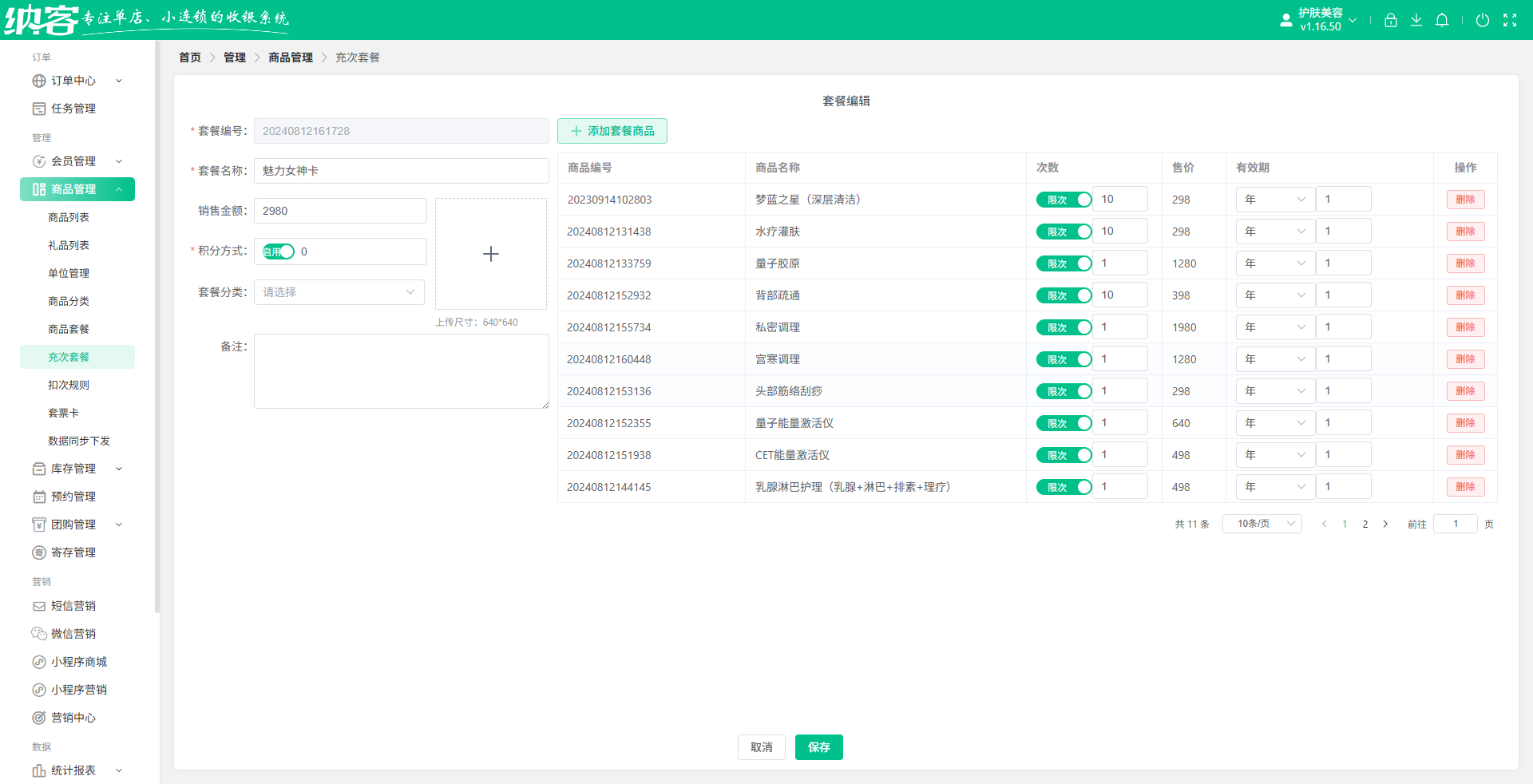This screenshot has width=1533, height=784.
Task: Open 商品套餐 menu item
Action: click(x=69, y=329)
